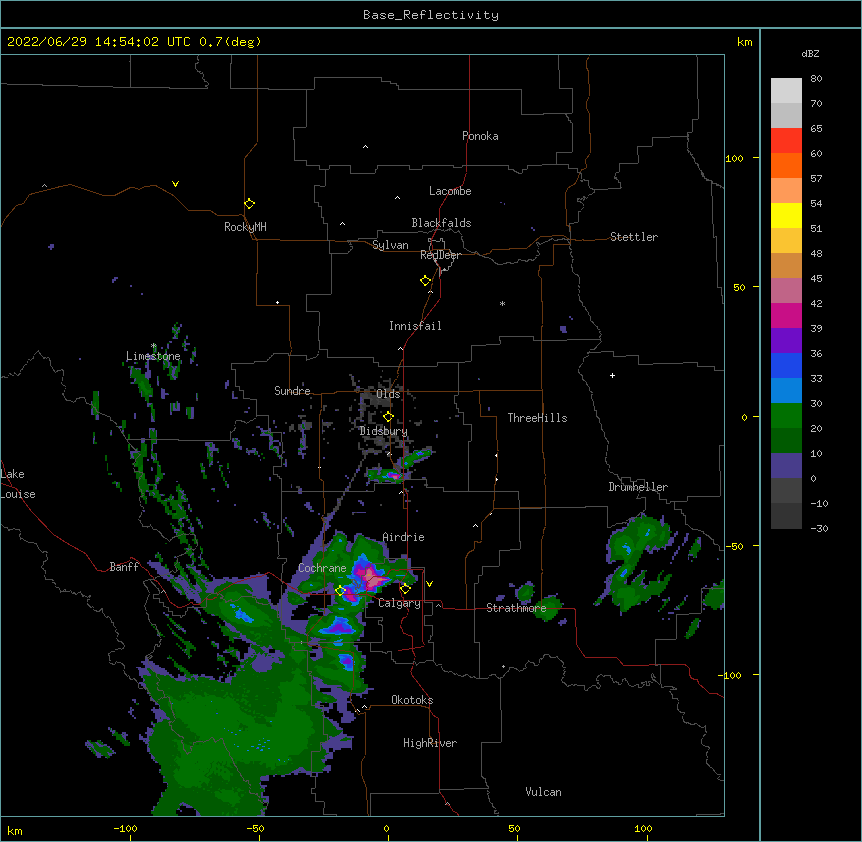Click the yellow diamond marker south of RedDeer
Image resolution: width=862 pixels, height=842 pixels.
pos(425,280)
